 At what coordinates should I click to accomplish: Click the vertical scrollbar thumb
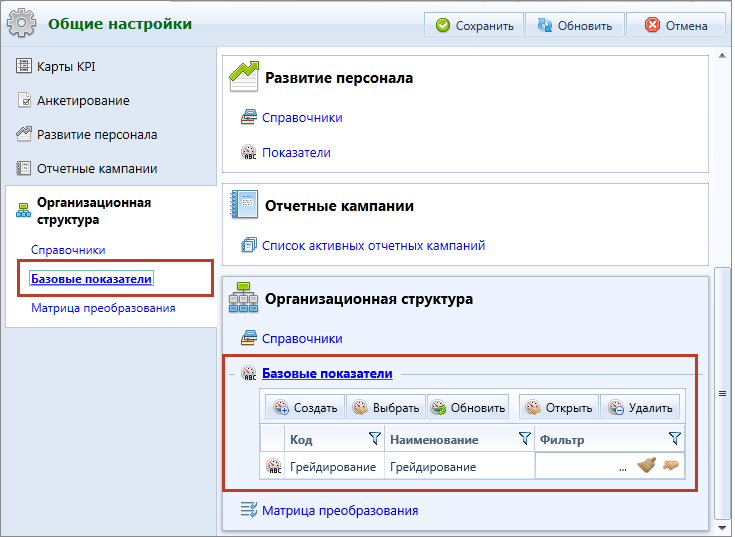coord(722,393)
